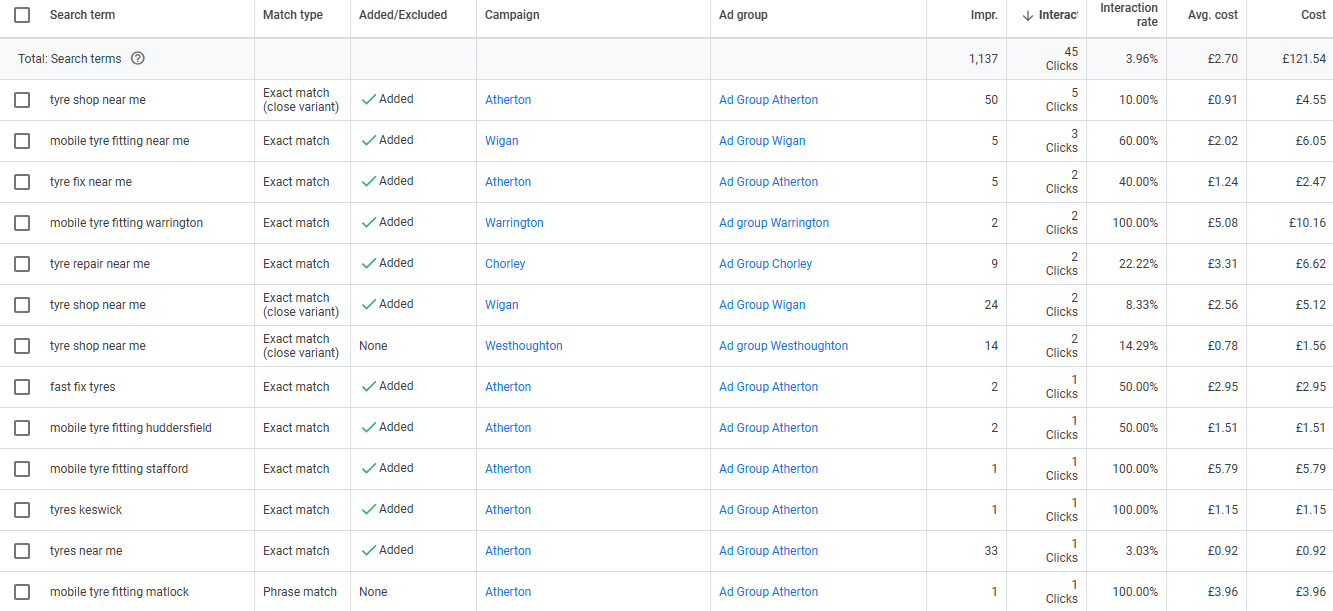Image resolution: width=1333 pixels, height=611 pixels.
Task: Sort by Search term column header
Action: coord(82,15)
